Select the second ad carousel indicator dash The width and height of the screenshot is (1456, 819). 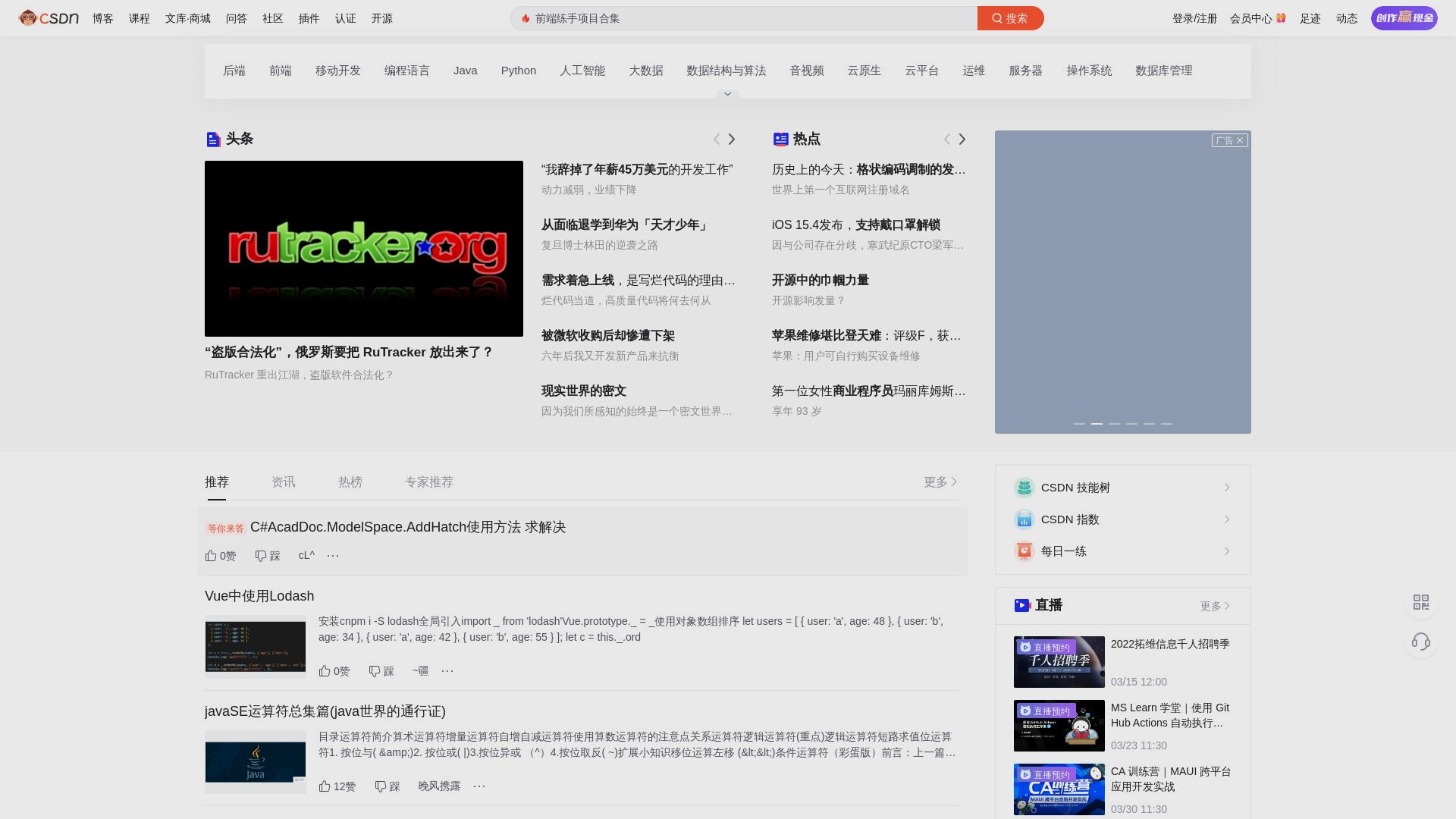click(x=1097, y=423)
